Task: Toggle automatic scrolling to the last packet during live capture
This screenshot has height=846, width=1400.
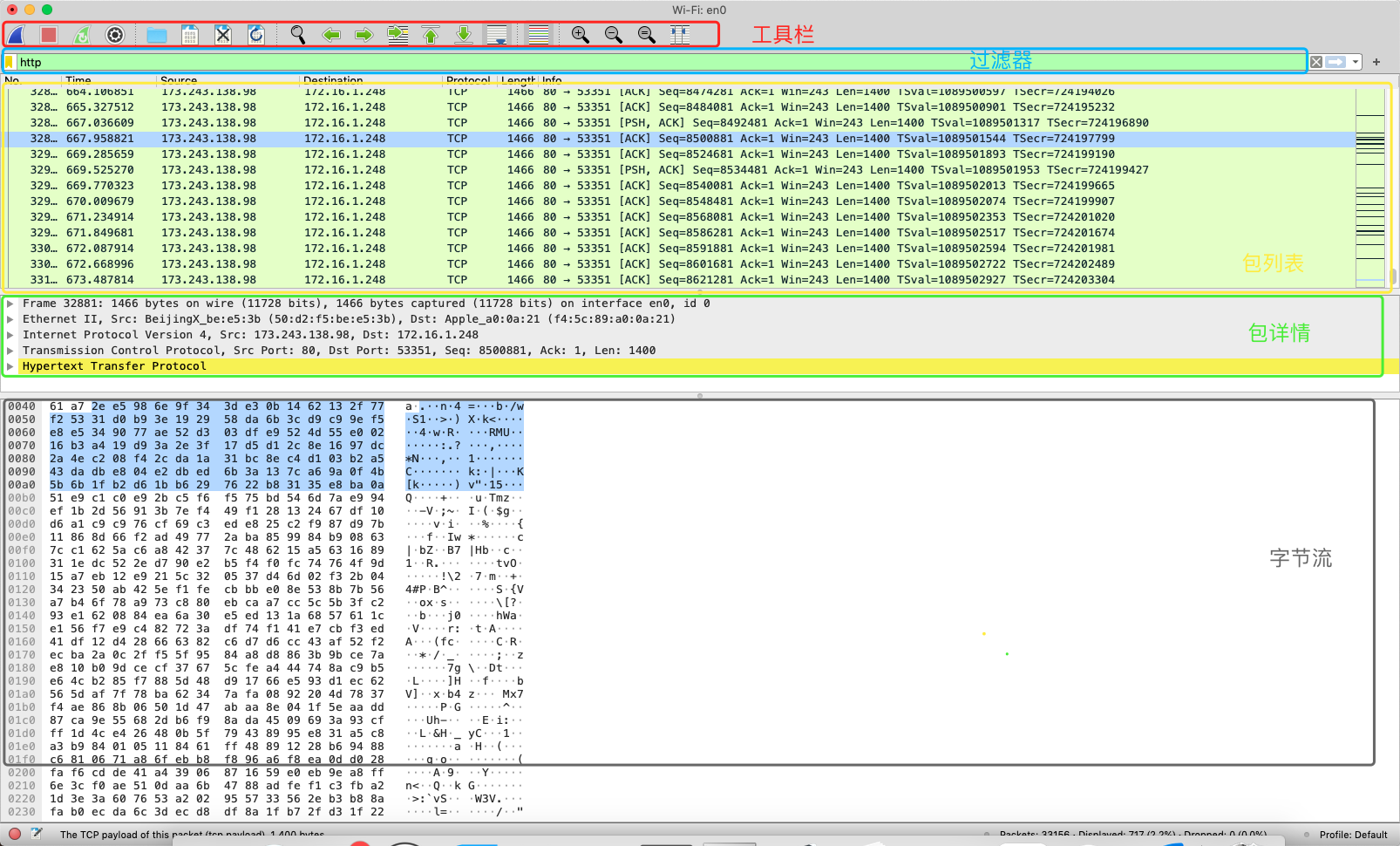Action: tap(497, 35)
